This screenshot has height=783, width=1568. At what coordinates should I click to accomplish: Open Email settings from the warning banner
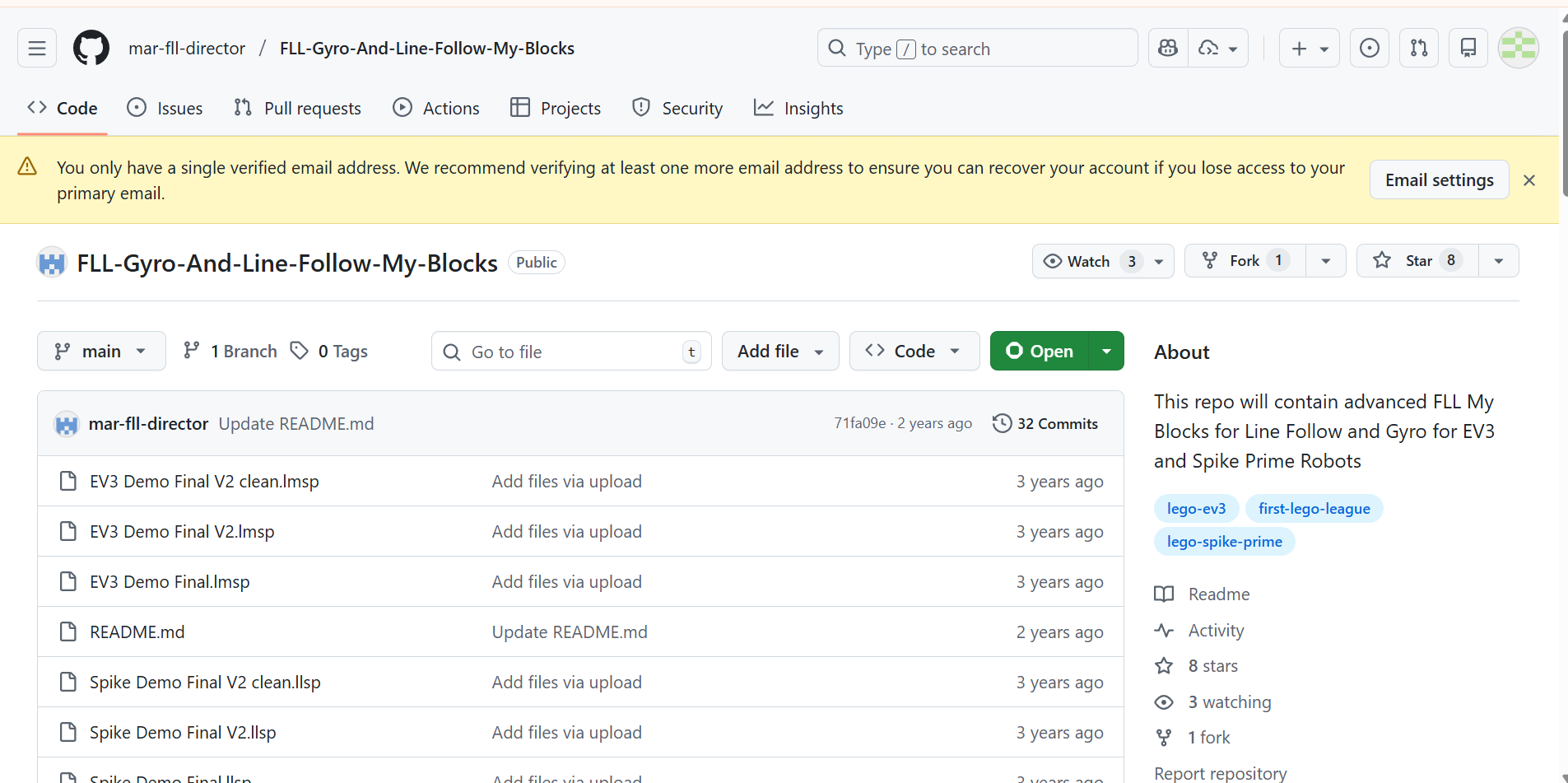pos(1439,179)
